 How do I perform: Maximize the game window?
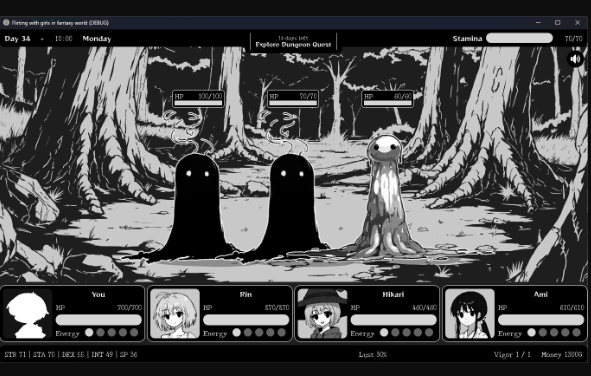point(558,23)
